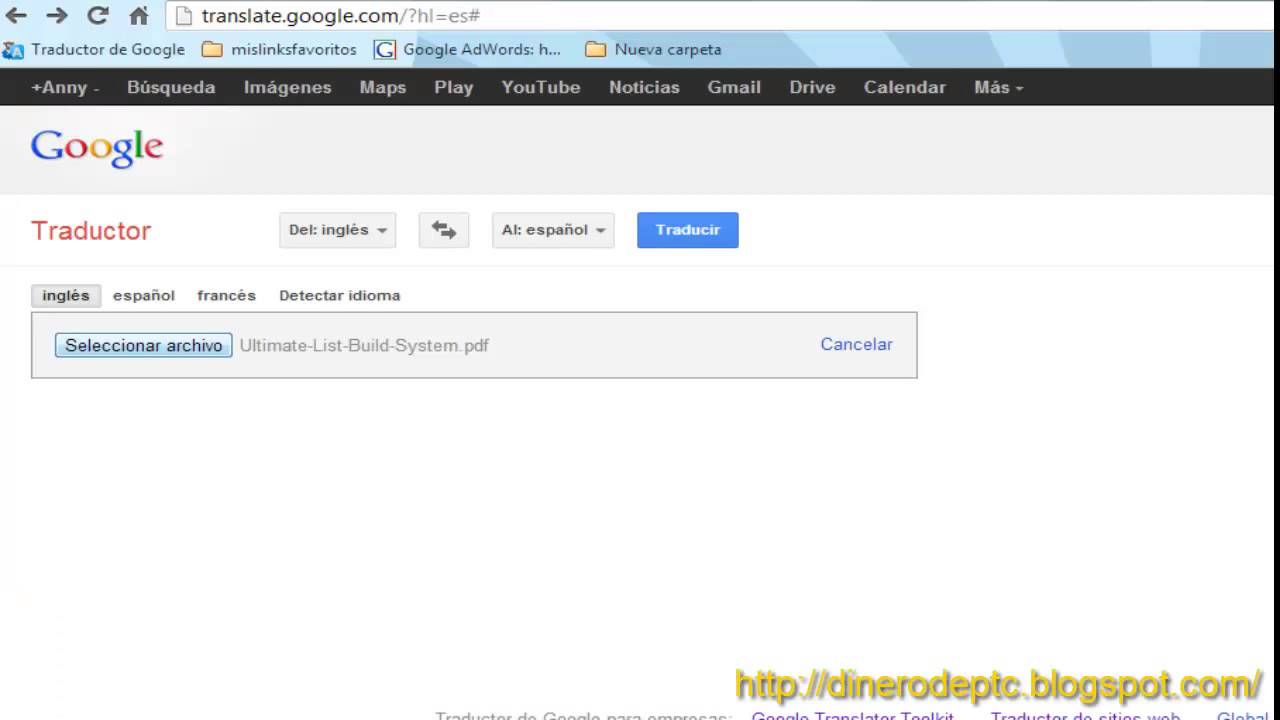Viewport: 1280px width, 720px height.
Task: Open Gmail in the Google bar
Action: click(734, 87)
